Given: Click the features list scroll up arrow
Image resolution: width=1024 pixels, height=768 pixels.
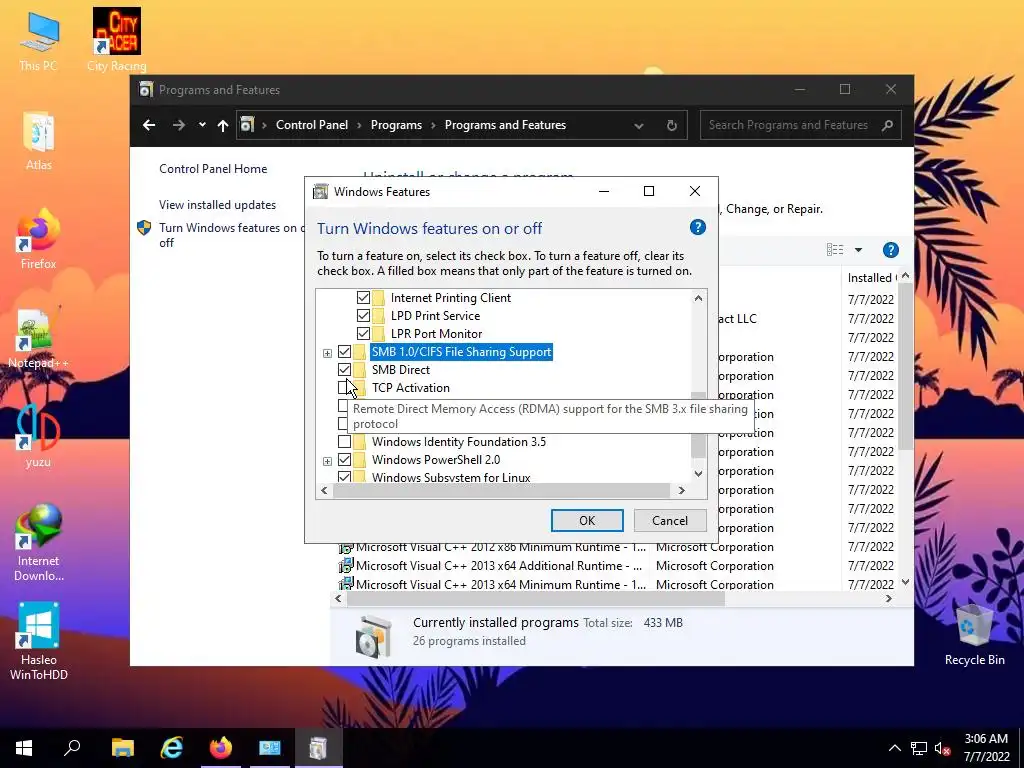Looking at the screenshot, I should 698,298.
